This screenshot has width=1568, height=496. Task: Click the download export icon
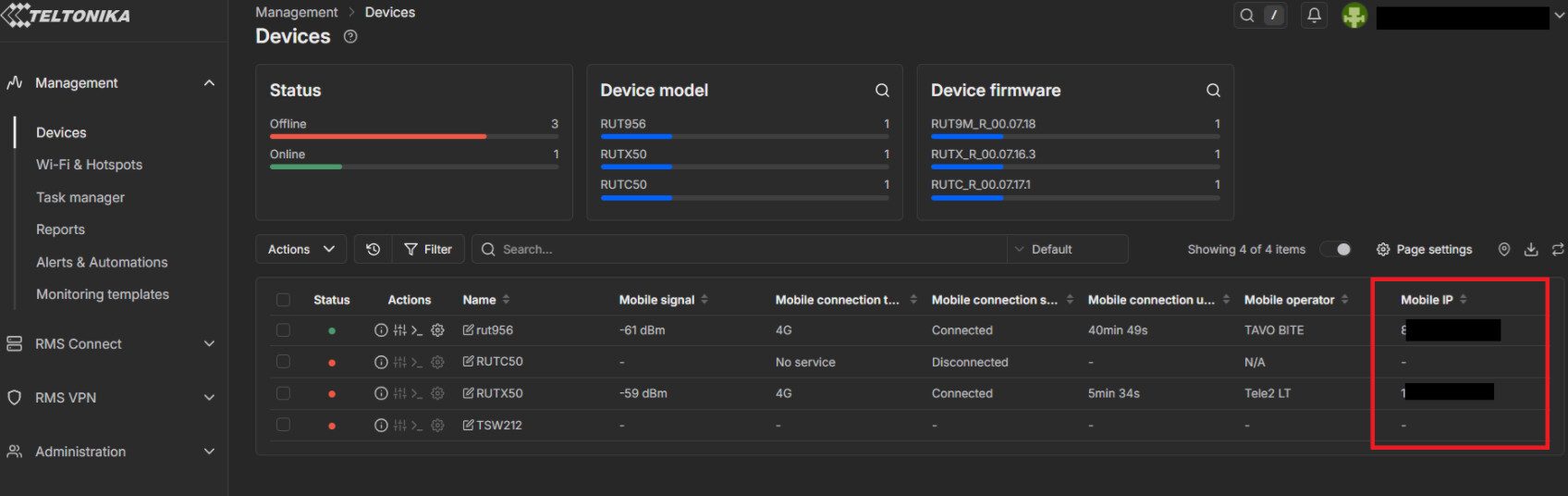[x=1531, y=249]
